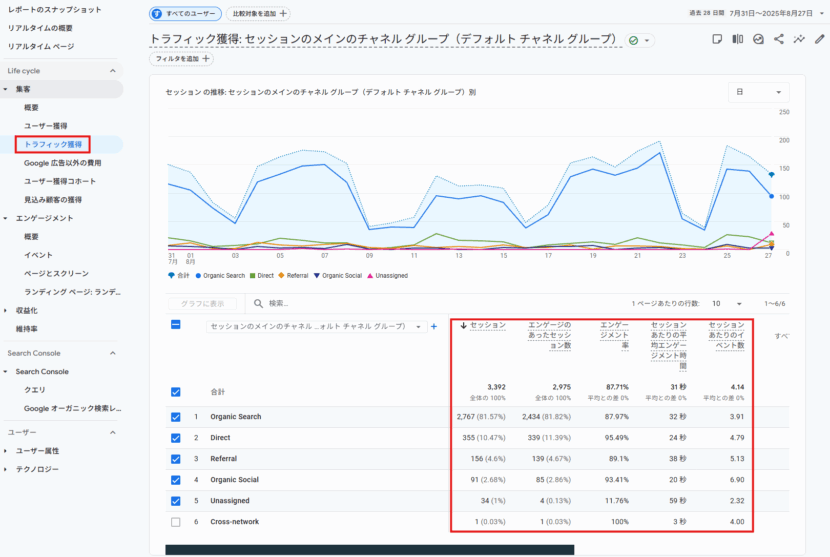Toggle the Unassigned row checkbox

pyautogui.click(x=176, y=501)
